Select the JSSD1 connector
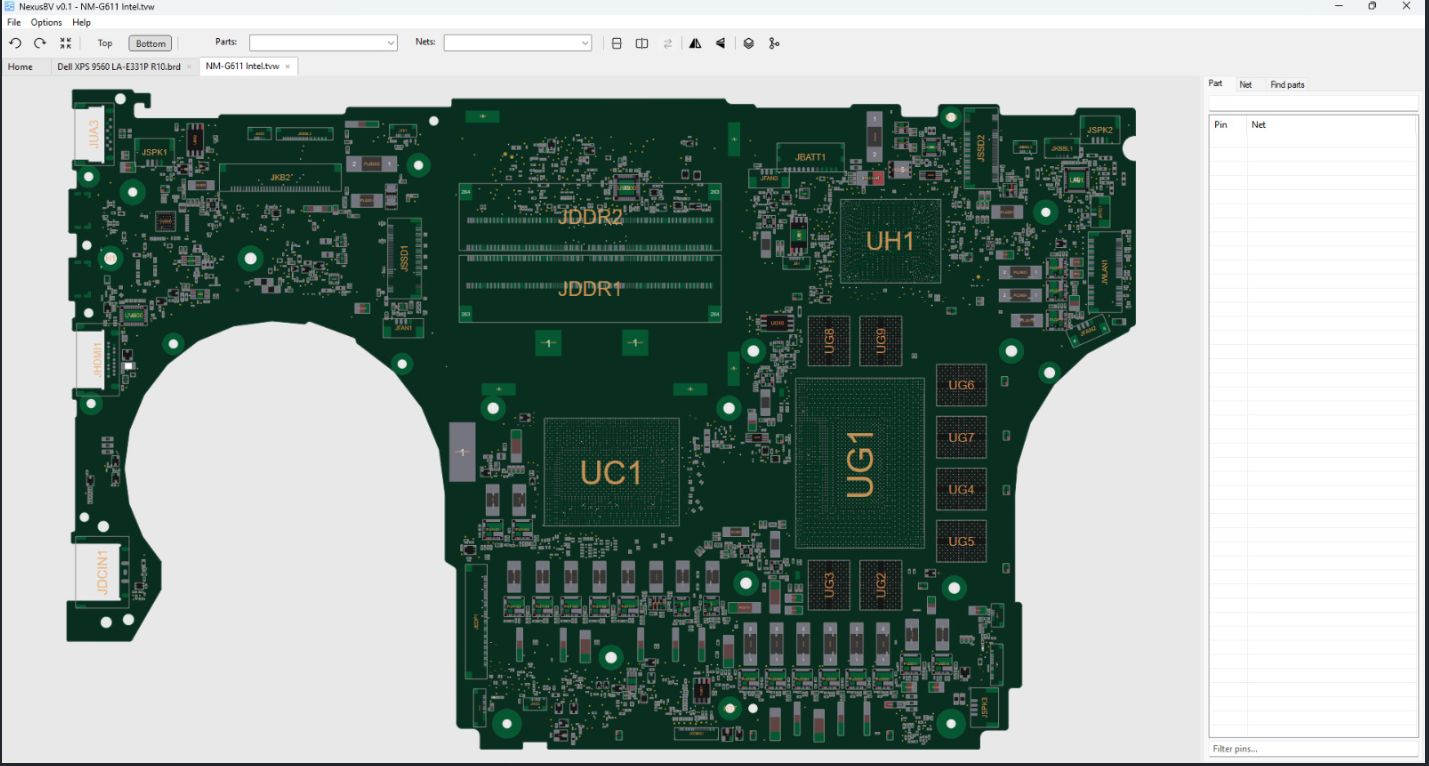This screenshot has height=766, width=1429. 405,257
